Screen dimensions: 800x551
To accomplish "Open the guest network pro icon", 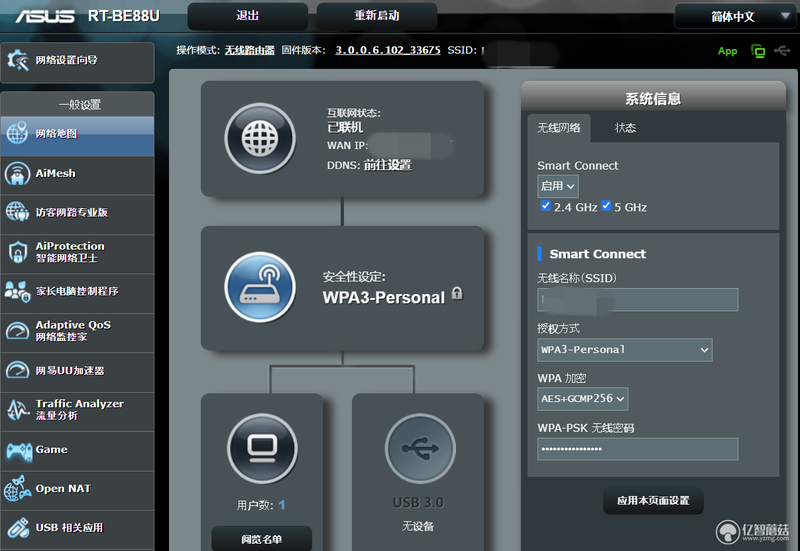I will coord(17,212).
